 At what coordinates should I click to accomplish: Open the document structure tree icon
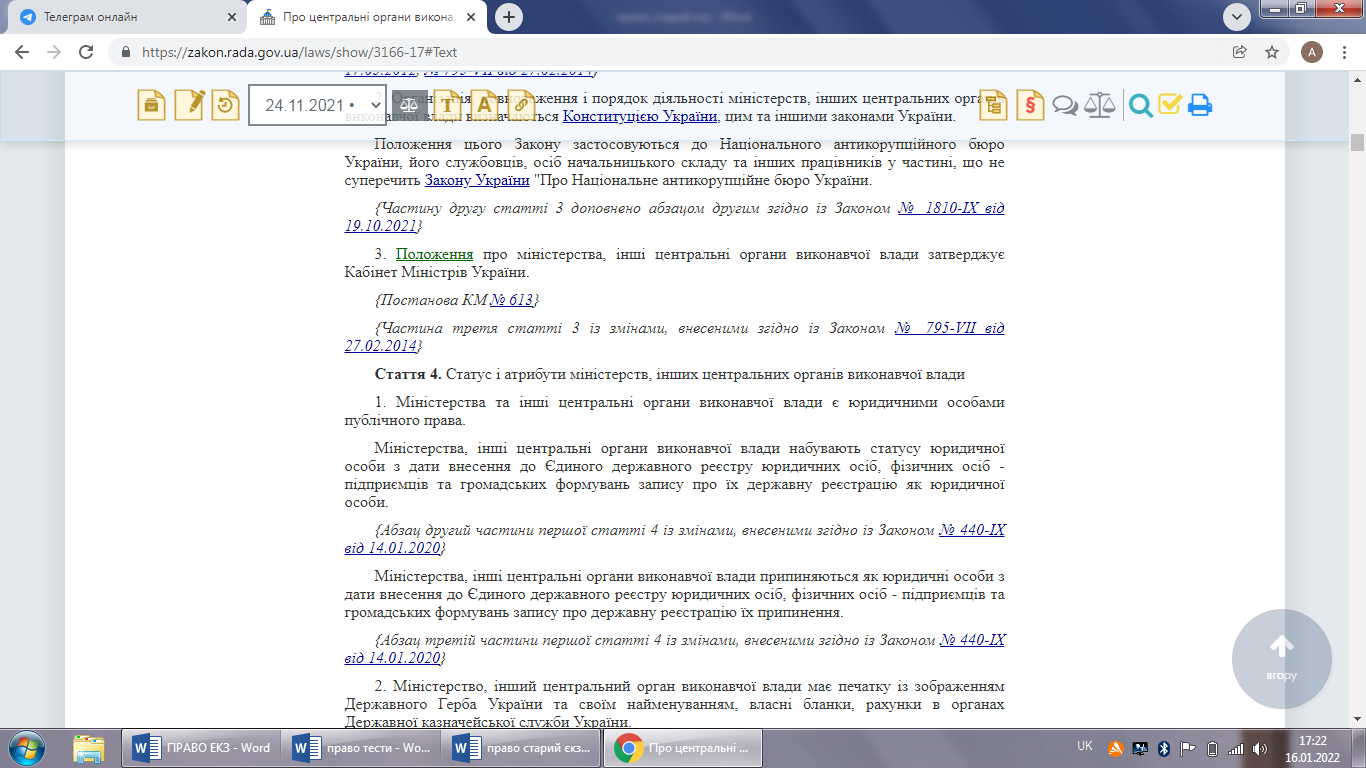[993, 105]
